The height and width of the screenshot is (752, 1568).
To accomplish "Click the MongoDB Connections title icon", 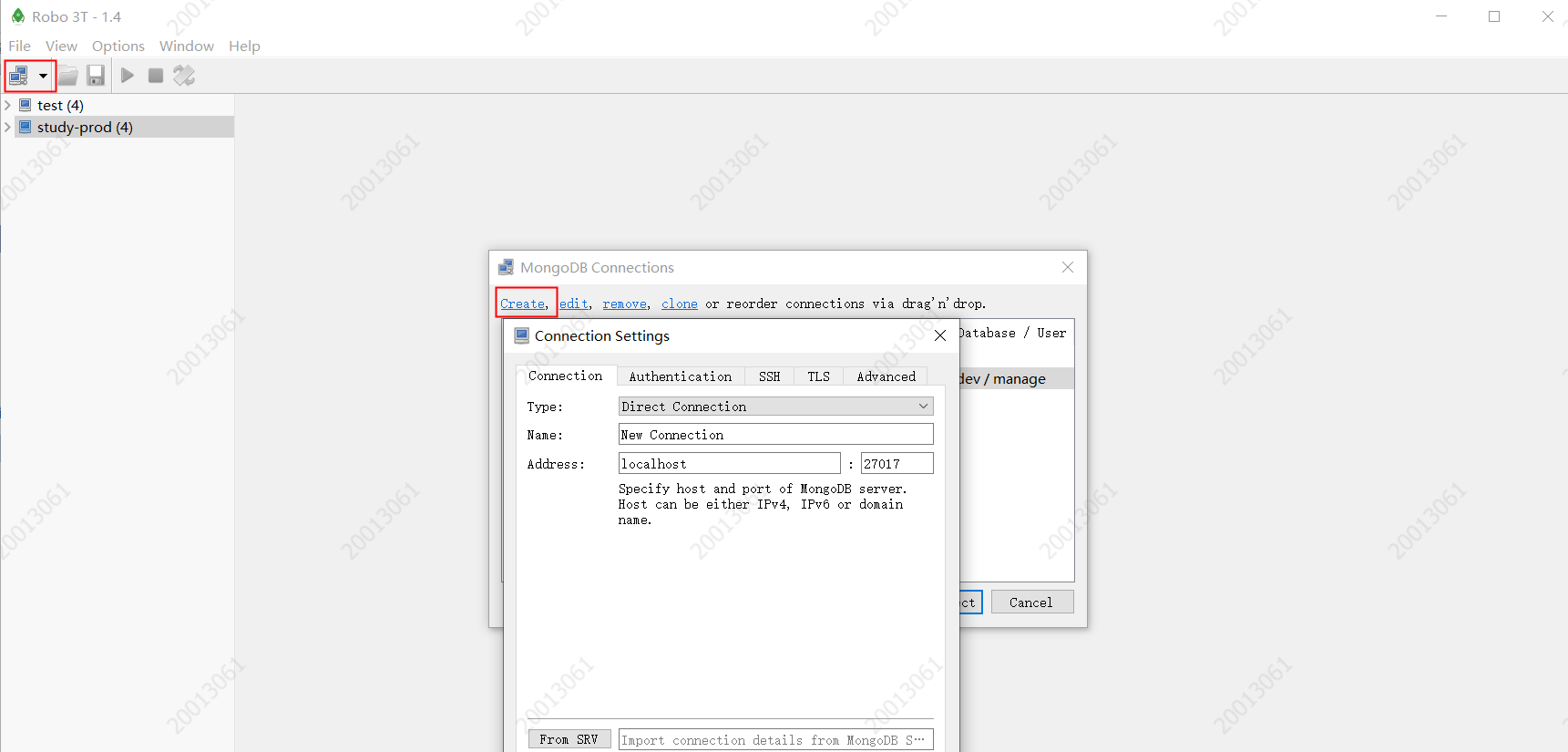I will coord(506,267).
